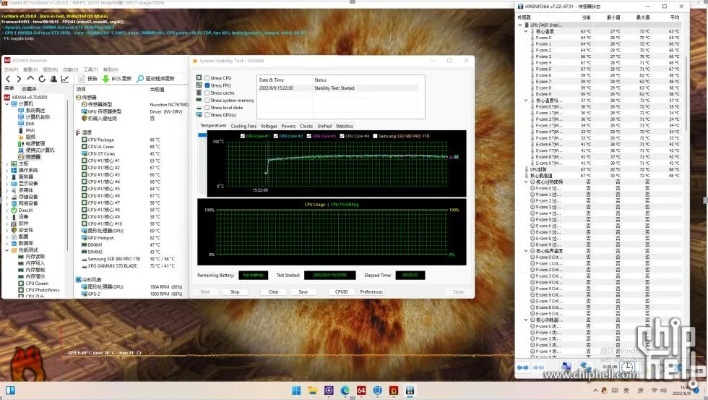Image resolution: width=708 pixels, height=400 pixels.
Task: Toggle the Stress FPU checkbox
Action: click(x=206, y=86)
